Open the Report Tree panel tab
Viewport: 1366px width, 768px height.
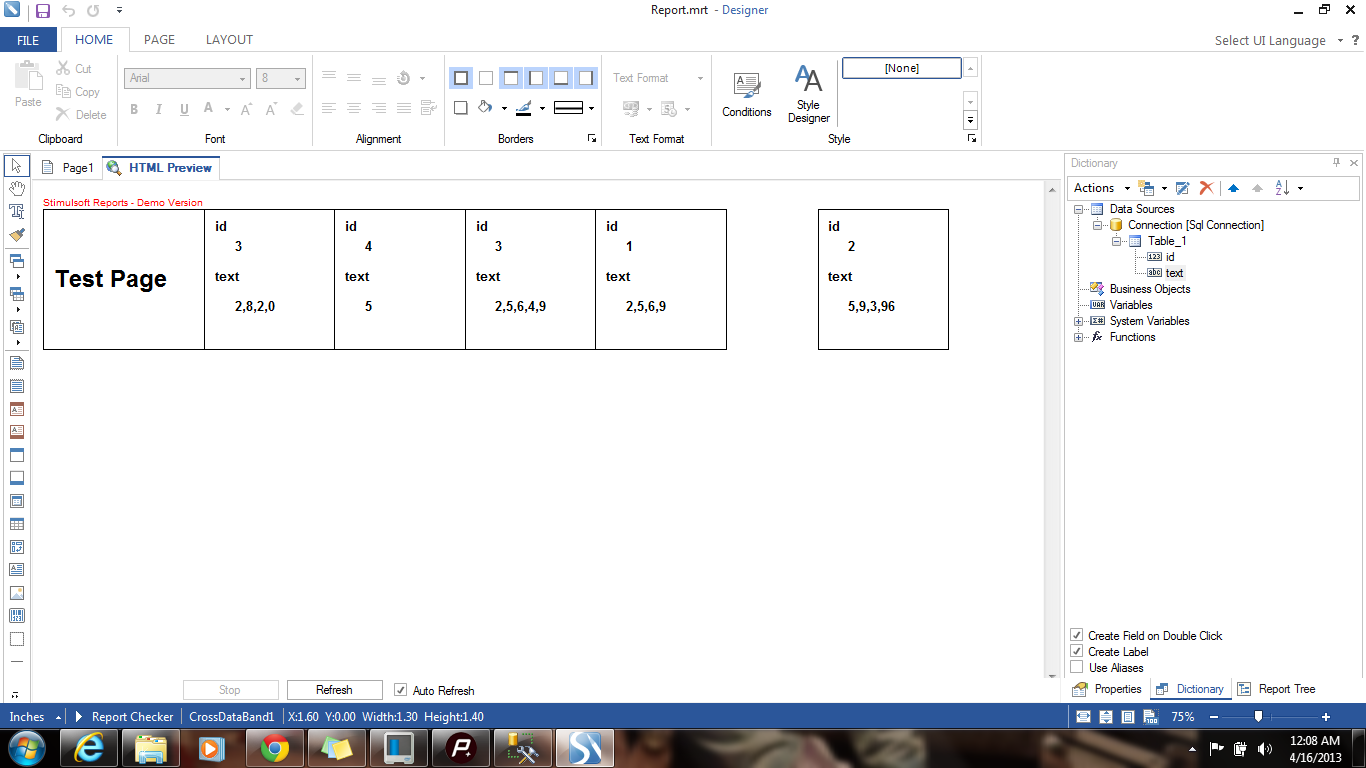(1277, 689)
